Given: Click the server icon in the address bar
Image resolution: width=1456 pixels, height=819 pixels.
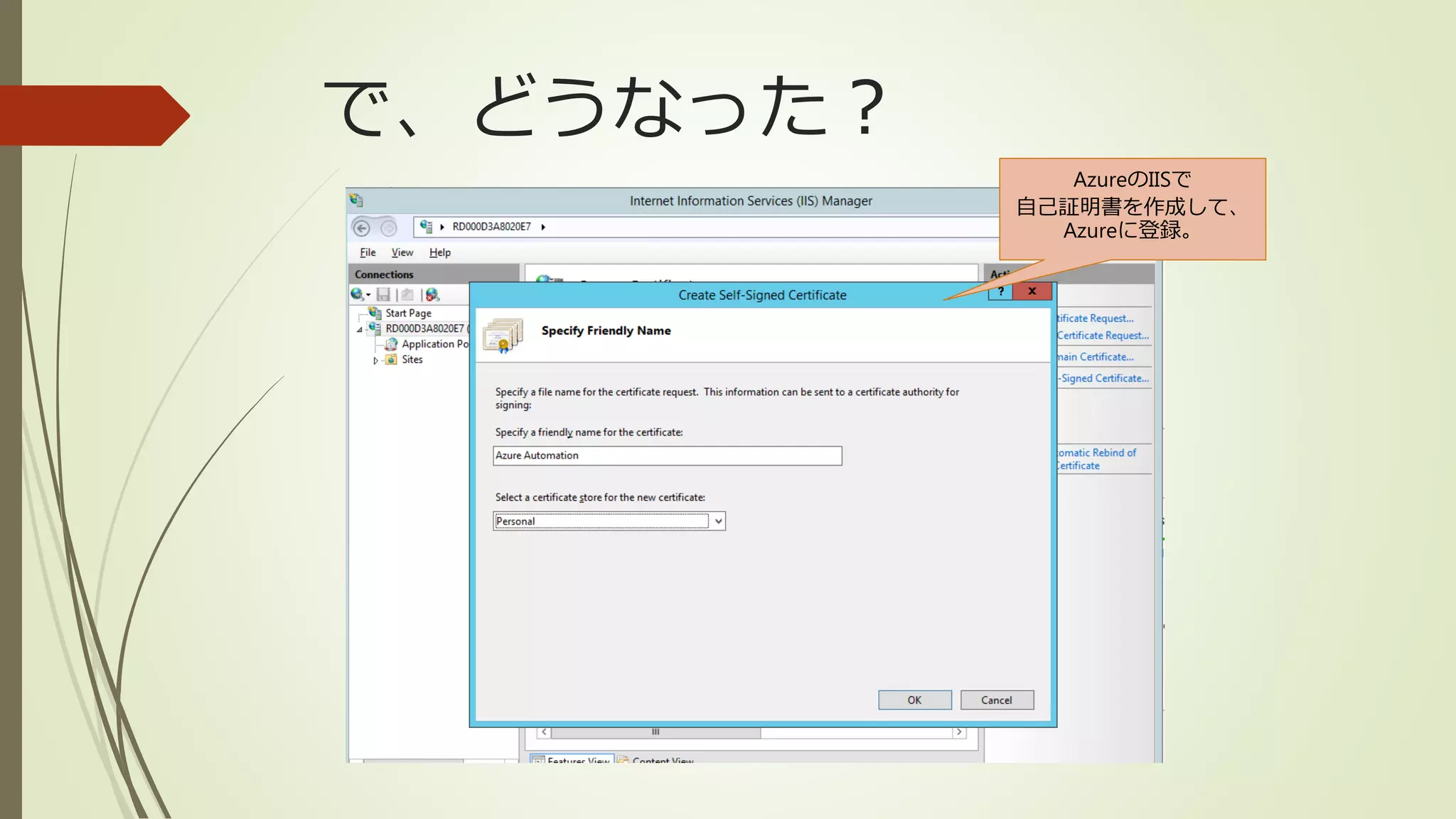Looking at the screenshot, I should pyautogui.click(x=426, y=226).
